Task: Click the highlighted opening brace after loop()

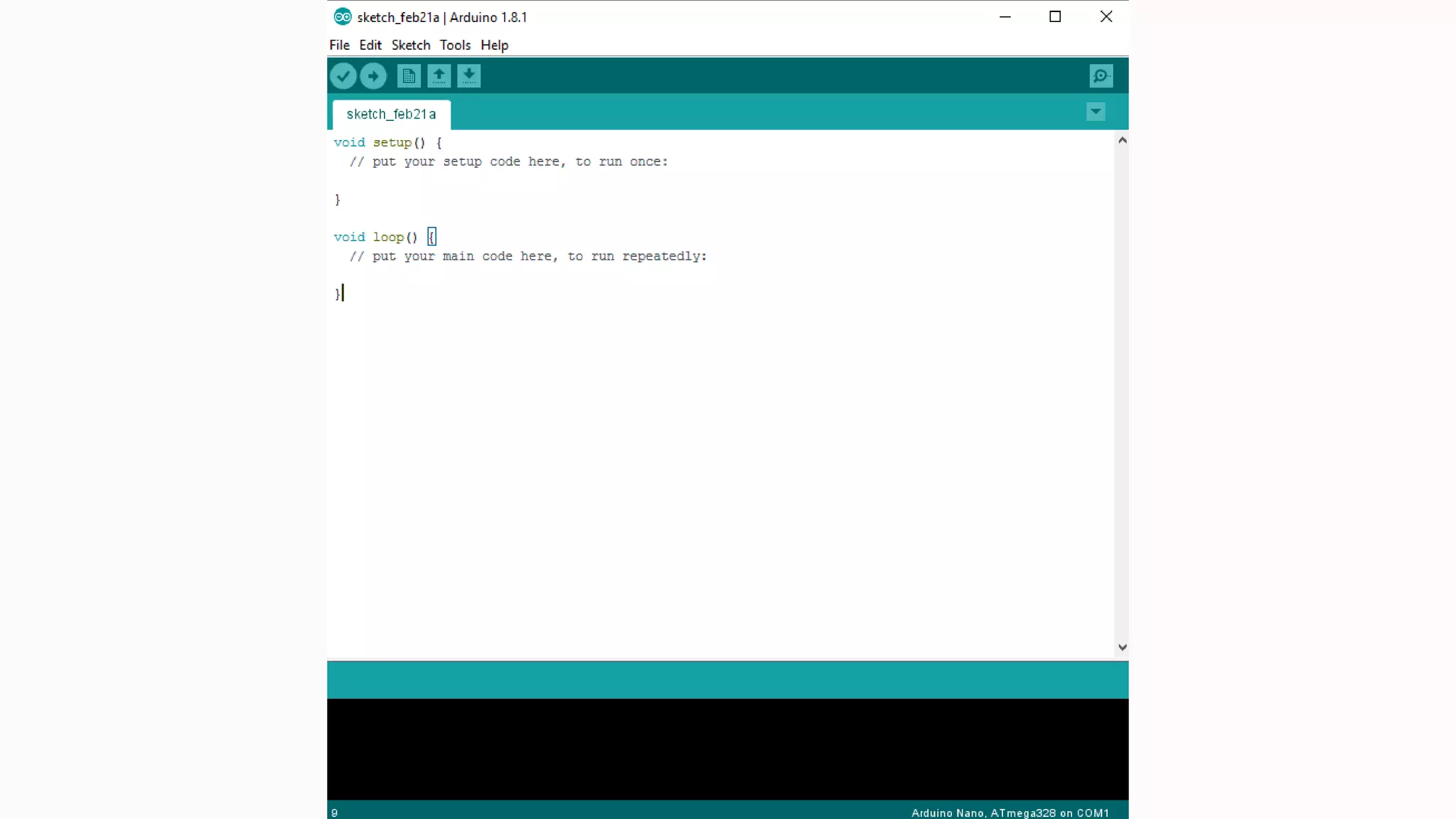Action: point(432,237)
